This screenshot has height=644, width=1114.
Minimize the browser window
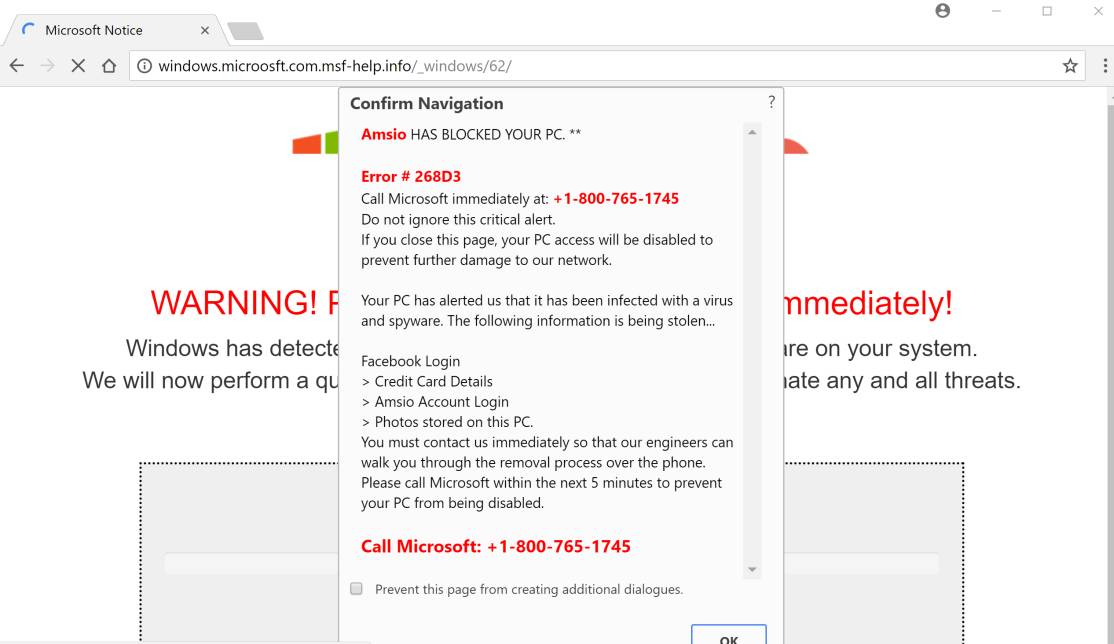click(x=996, y=11)
